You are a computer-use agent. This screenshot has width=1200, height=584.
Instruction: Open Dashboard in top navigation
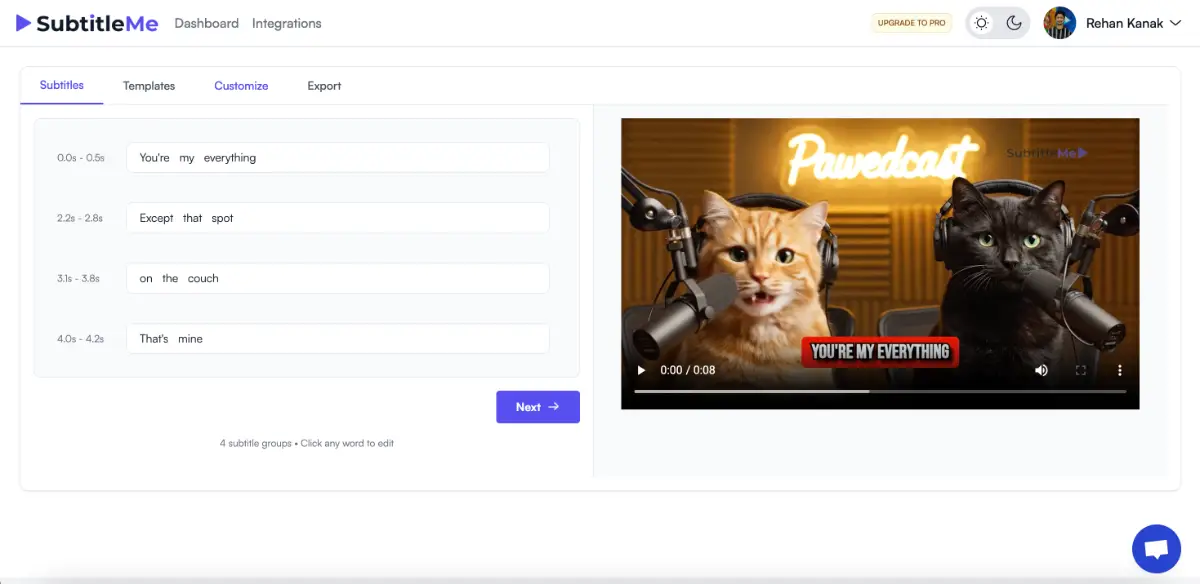(206, 23)
